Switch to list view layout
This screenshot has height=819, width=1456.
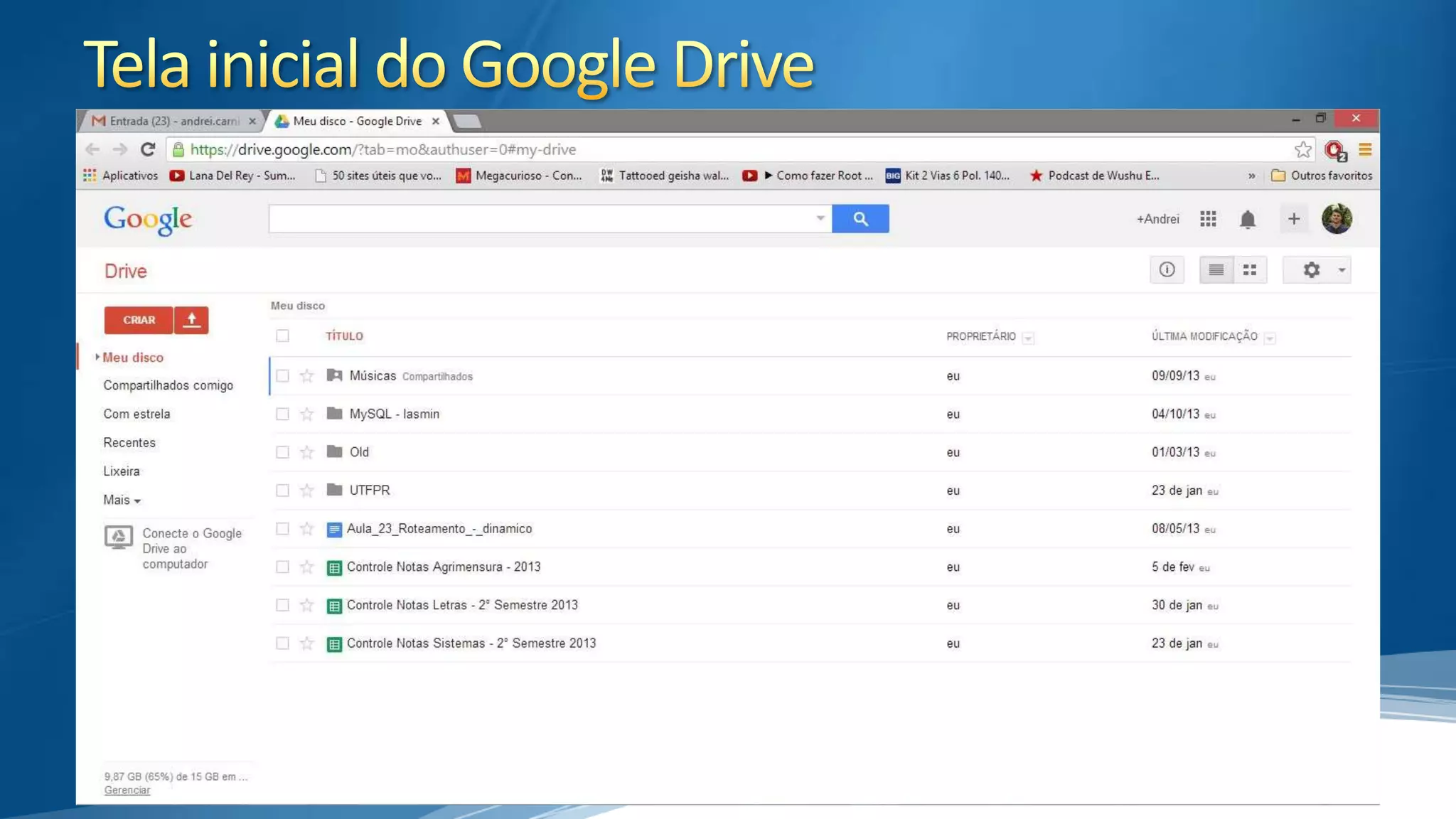coord(1216,270)
